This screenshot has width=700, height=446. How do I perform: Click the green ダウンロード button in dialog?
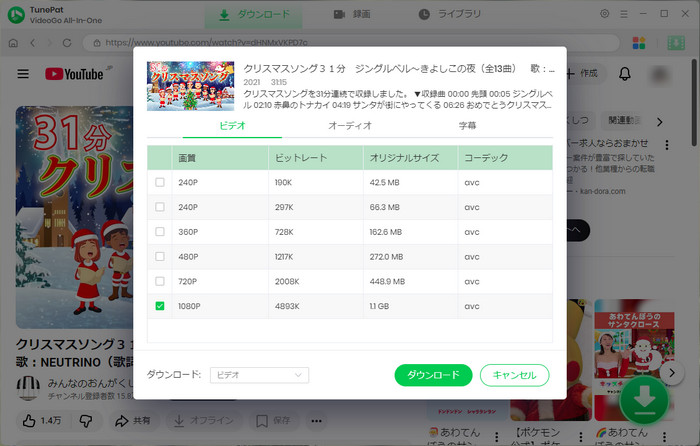433,375
